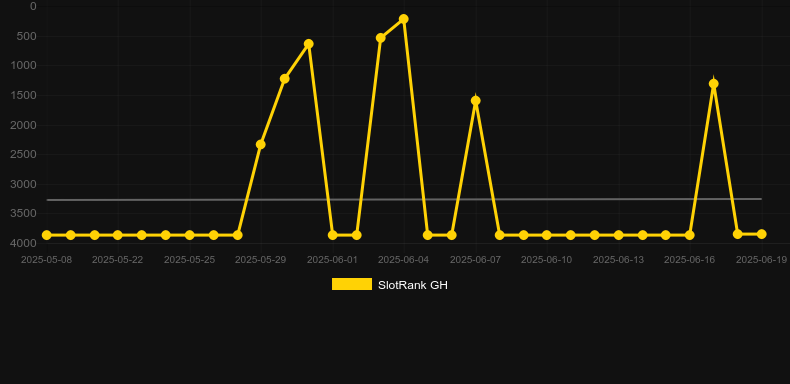Select the spike data point at 2025-06-07
This screenshot has height=384, width=790.
(476, 101)
